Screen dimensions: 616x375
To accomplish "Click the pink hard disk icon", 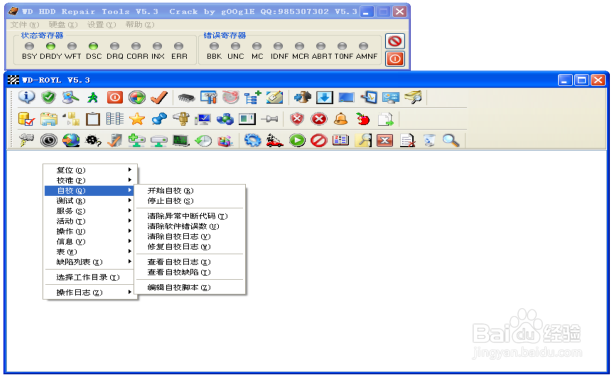I will [230, 97].
